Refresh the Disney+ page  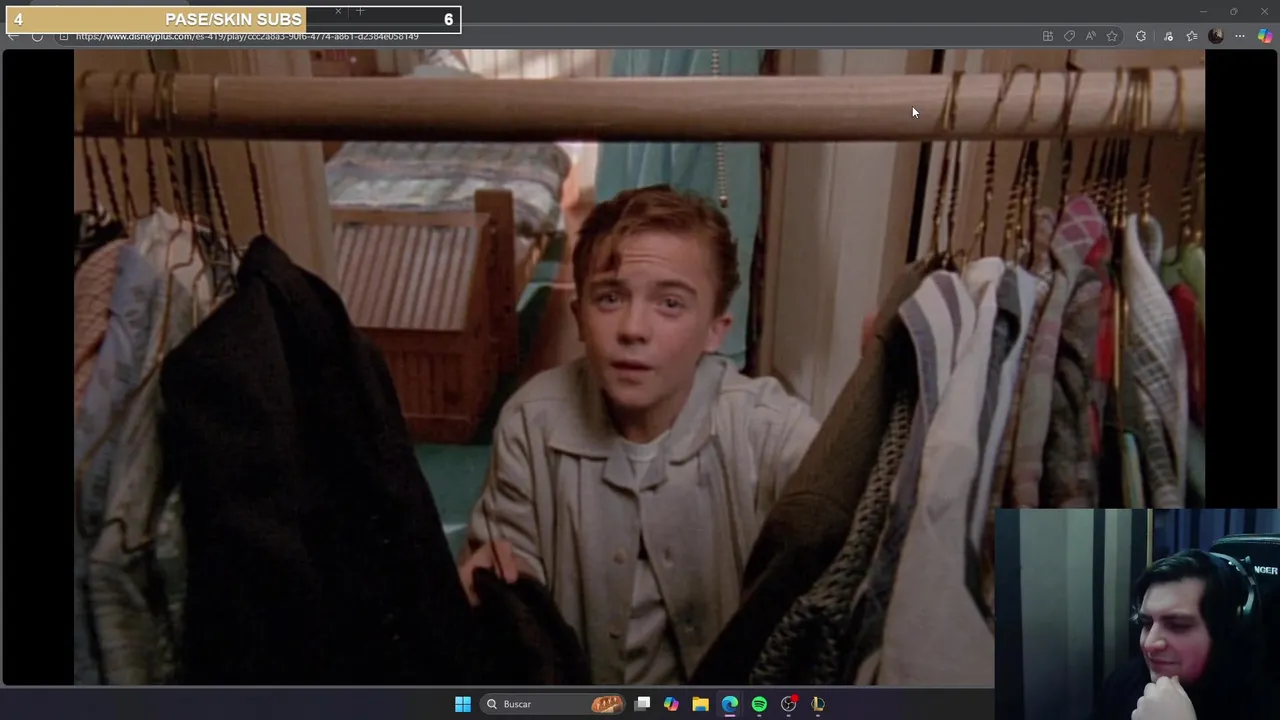(37, 37)
